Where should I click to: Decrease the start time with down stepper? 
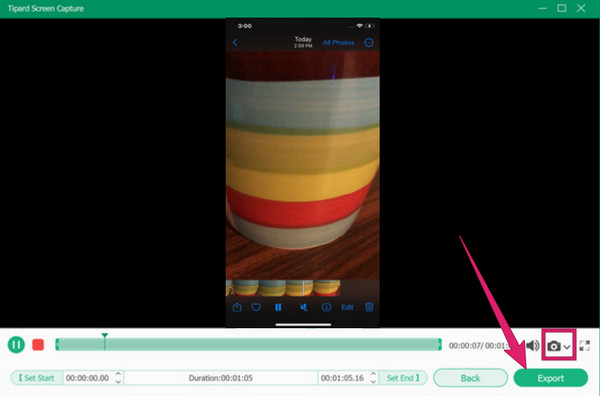pos(118,381)
